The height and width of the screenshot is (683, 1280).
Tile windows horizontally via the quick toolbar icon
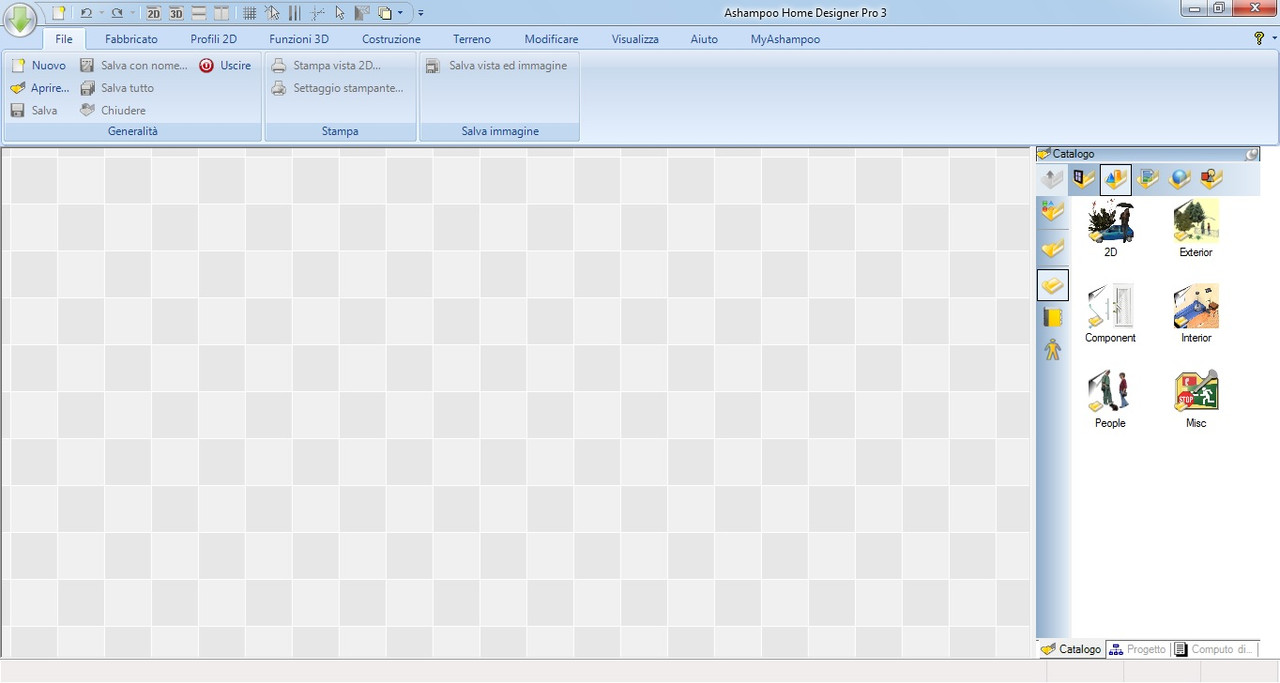(199, 13)
